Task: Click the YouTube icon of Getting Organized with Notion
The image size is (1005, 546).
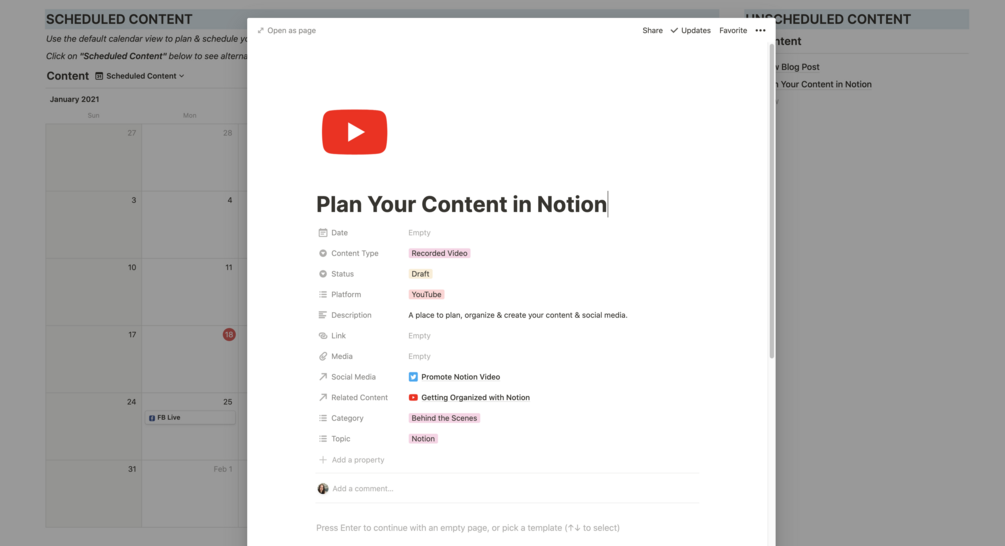Action: pyautogui.click(x=413, y=397)
